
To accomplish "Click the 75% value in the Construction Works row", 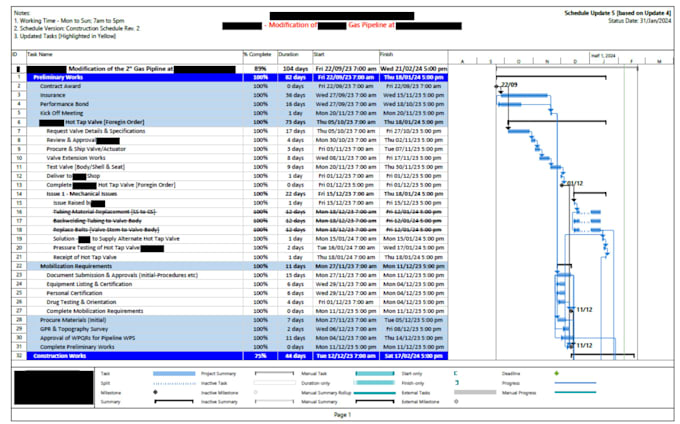I will pyautogui.click(x=260, y=356).
